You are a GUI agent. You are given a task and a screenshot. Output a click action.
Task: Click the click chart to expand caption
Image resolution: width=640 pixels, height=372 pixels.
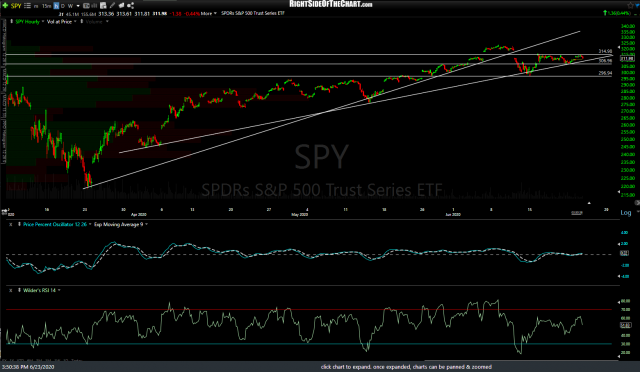tap(406, 367)
